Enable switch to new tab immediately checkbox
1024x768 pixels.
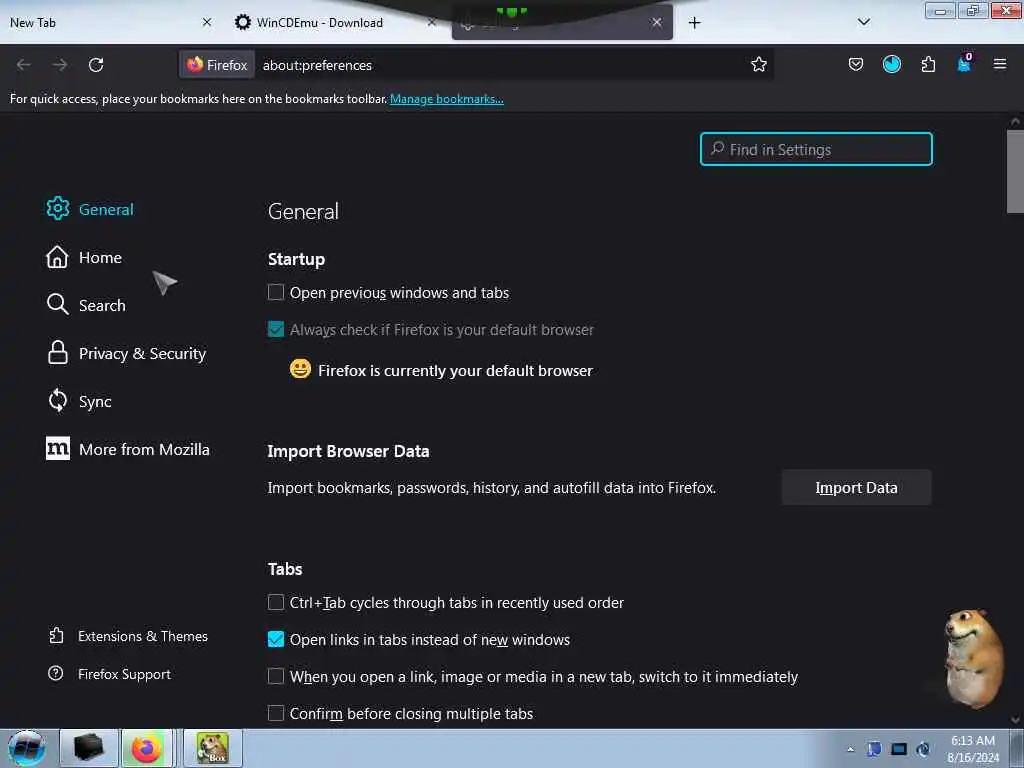pos(276,676)
